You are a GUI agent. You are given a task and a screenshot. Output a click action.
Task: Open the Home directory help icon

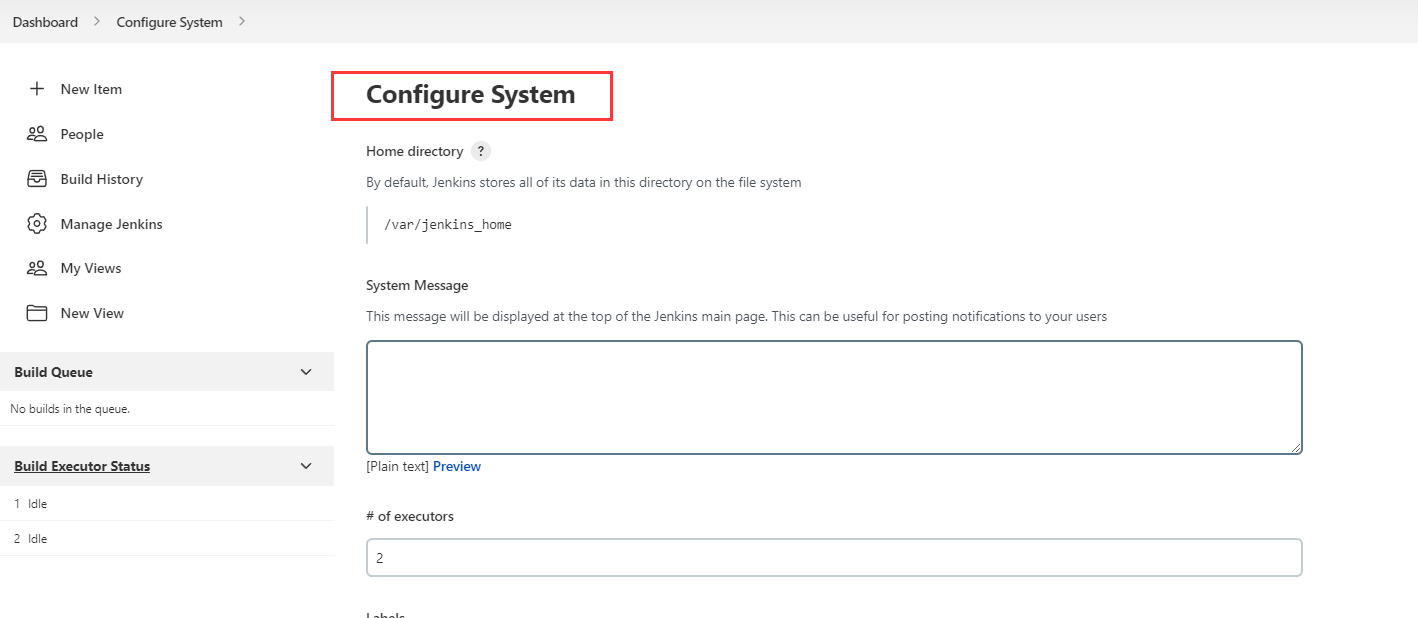(x=481, y=152)
